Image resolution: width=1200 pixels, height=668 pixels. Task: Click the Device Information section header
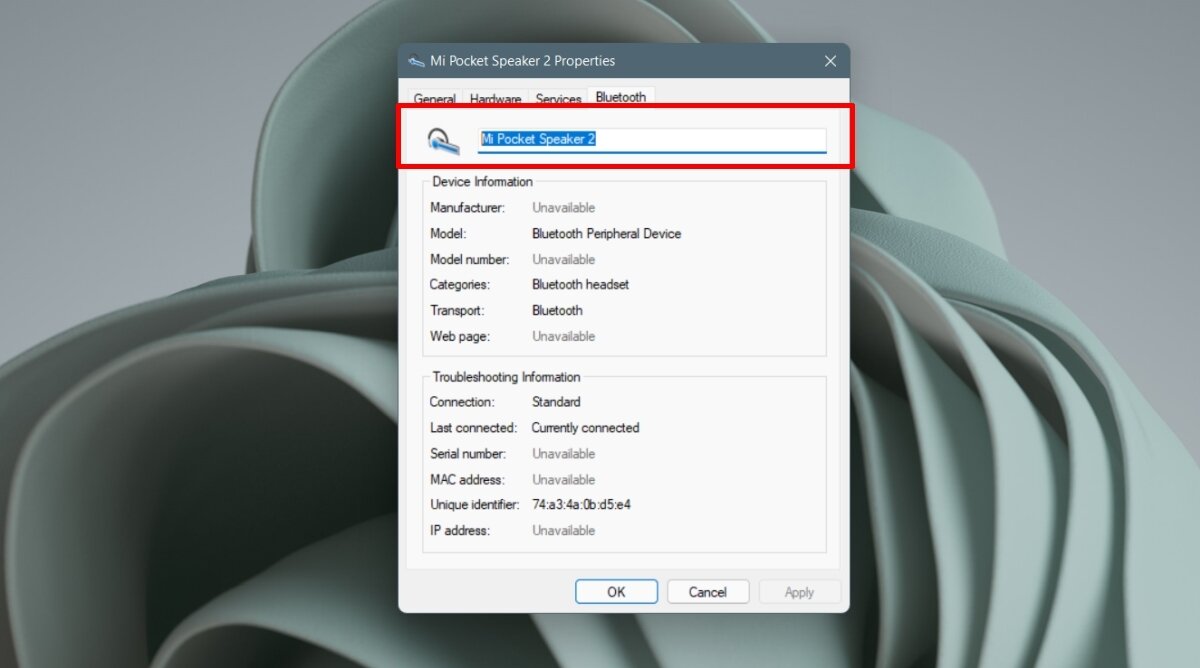coord(483,181)
